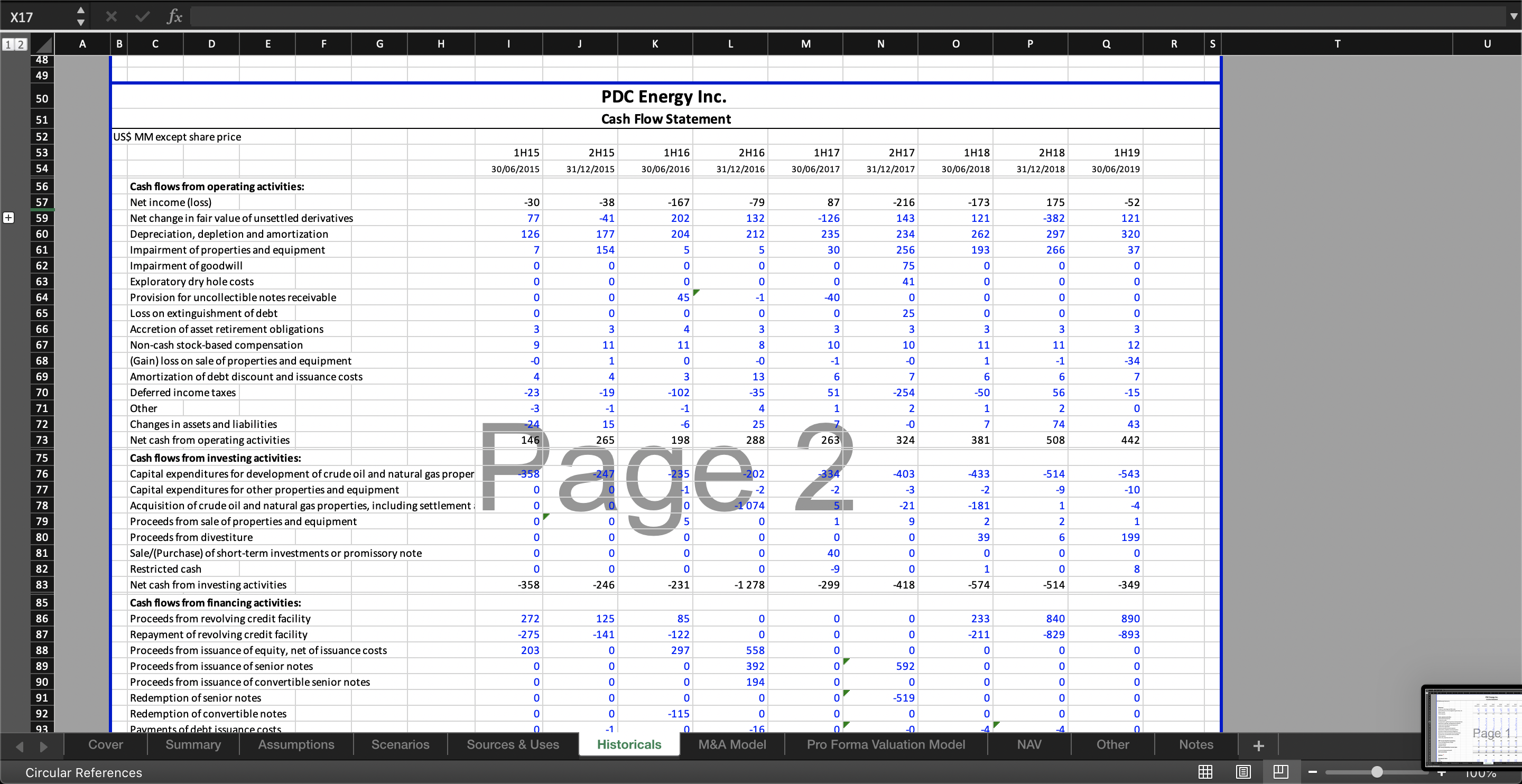Open the Pro Forma Valuation Model tab
The height and width of the screenshot is (784, 1522).
point(886,744)
